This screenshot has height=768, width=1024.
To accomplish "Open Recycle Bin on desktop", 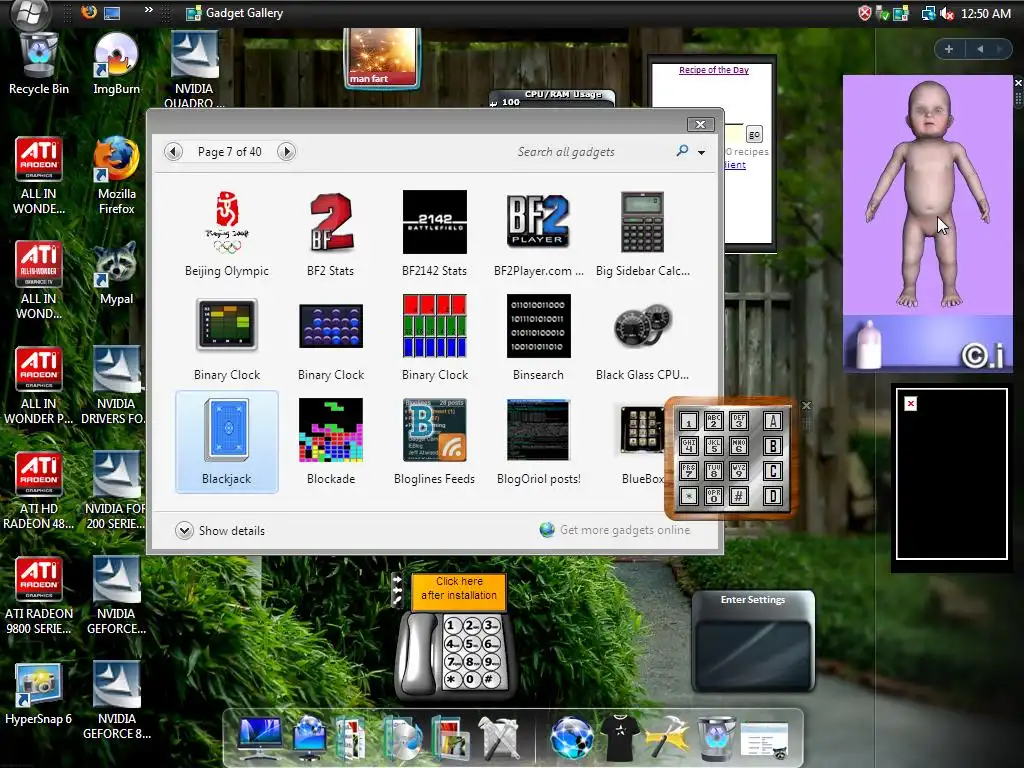I will (x=39, y=64).
